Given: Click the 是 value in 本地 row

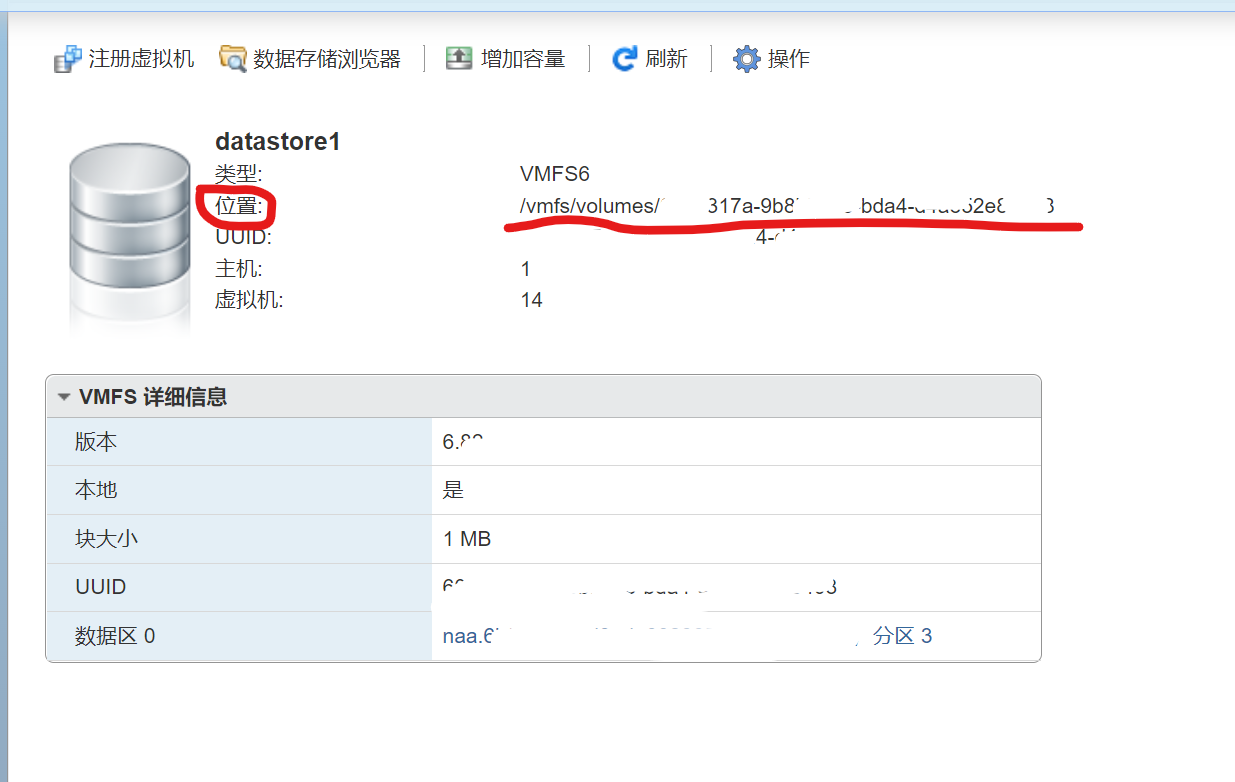Looking at the screenshot, I should tap(453, 490).
